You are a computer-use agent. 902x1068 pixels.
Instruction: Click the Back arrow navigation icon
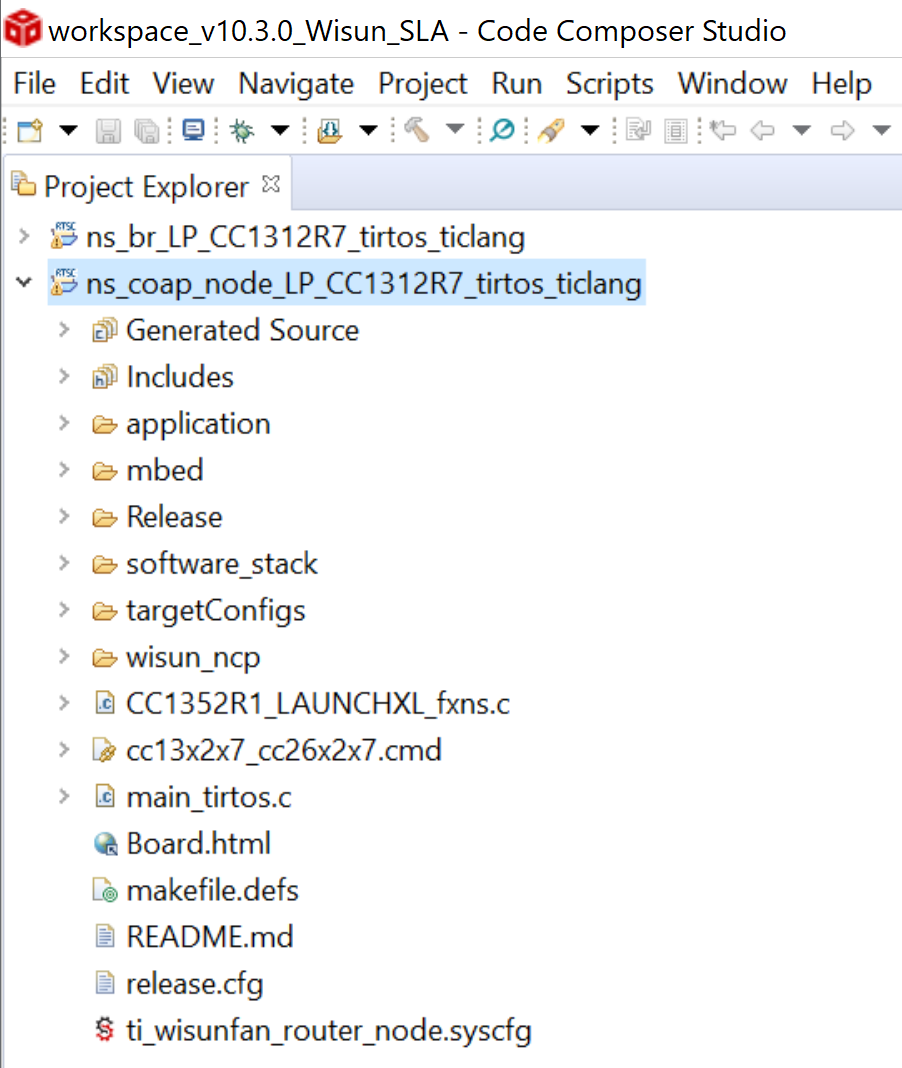763,130
